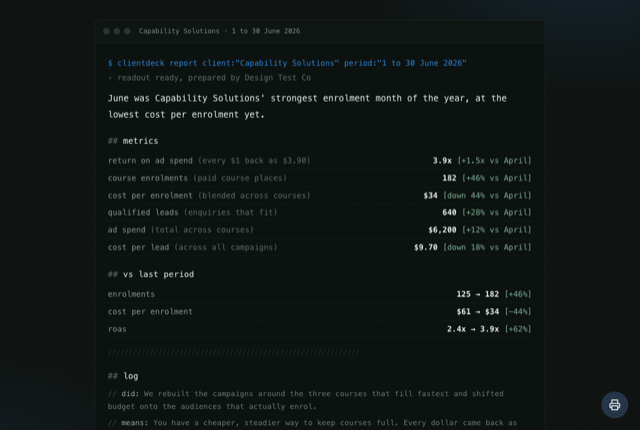Click '[down 18% vs April]' change tag
This screenshot has height=430, width=640.
(x=487, y=247)
